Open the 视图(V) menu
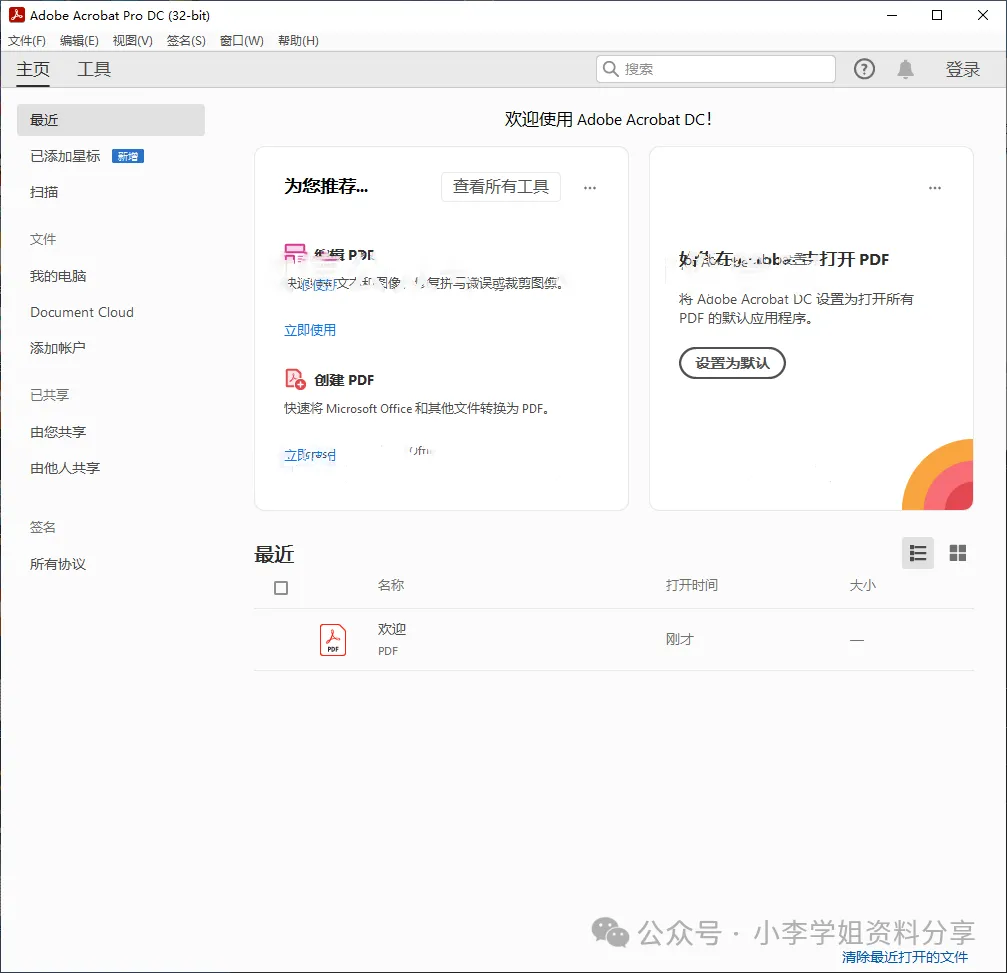Viewport: 1007px width, 973px height. click(132, 40)
